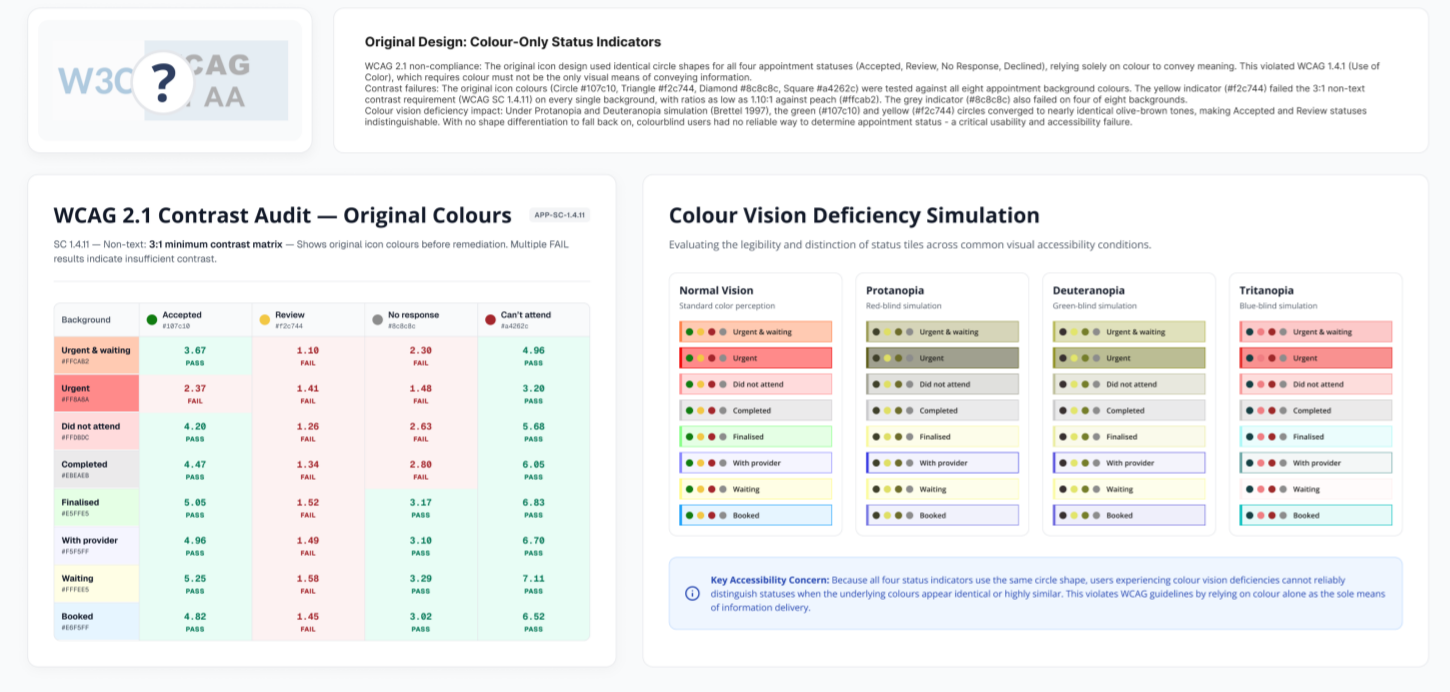
Task: Click the question mark circle on W3C badge
Action: pyautogui.click(x=163, y=81)
